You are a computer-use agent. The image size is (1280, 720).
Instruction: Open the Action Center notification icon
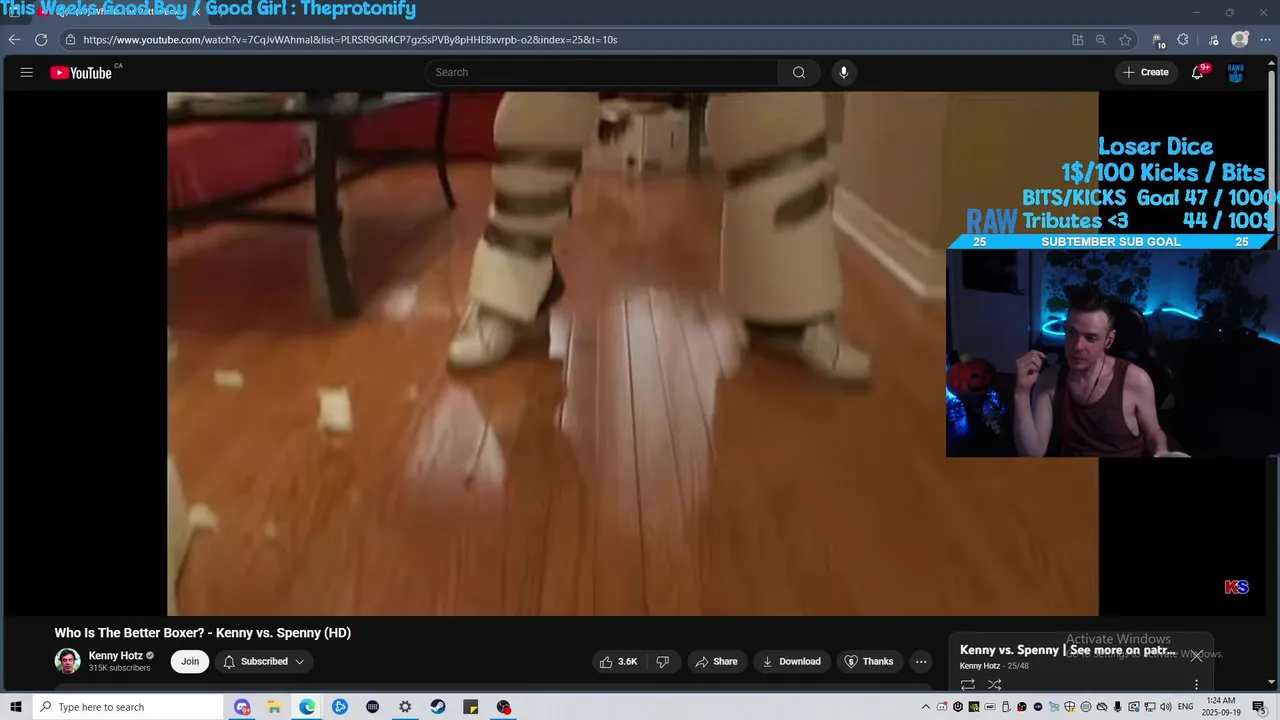click(1259, 707)
